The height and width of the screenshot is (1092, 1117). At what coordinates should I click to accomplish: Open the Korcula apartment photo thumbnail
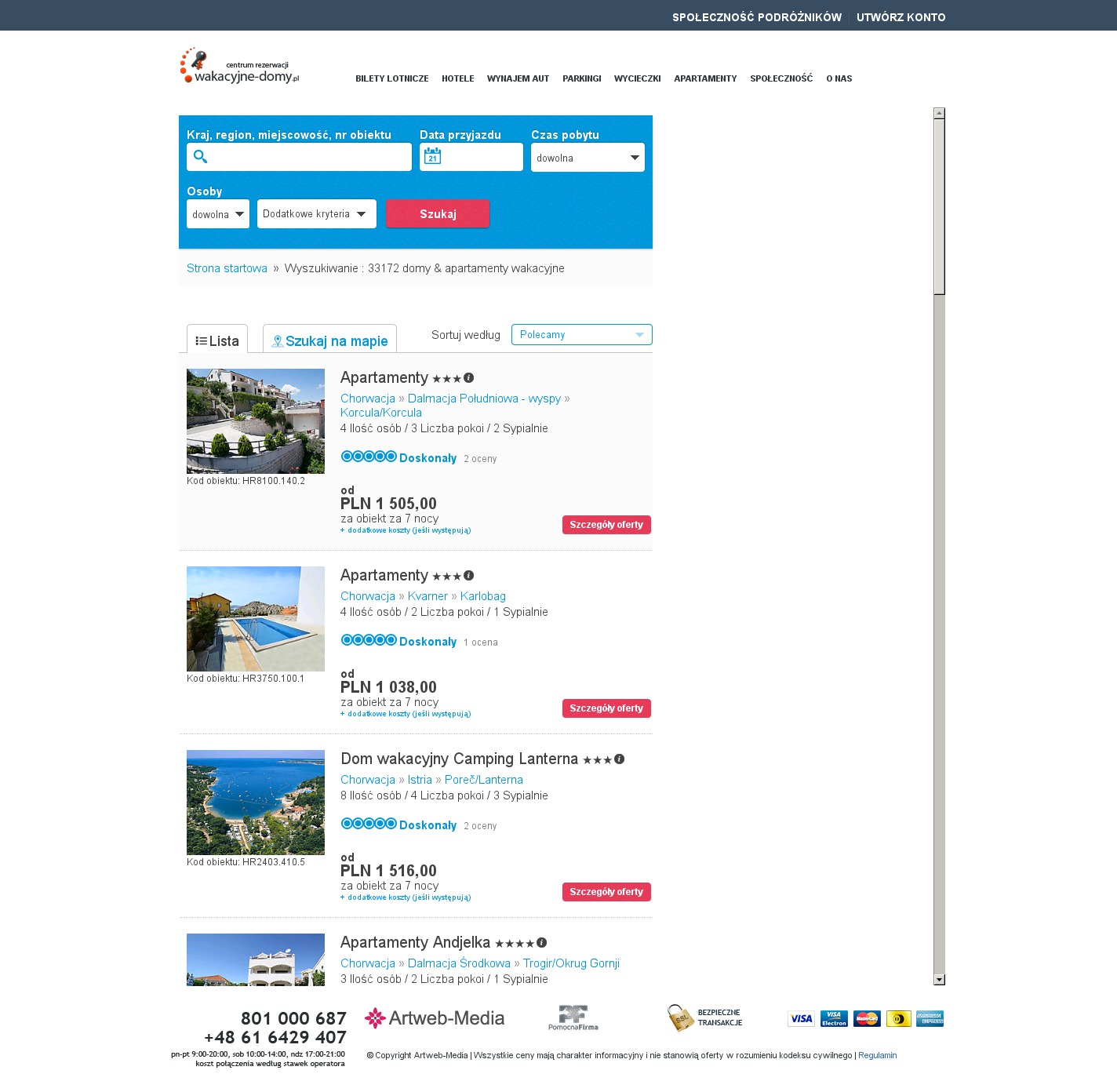[x=256, y=421]
